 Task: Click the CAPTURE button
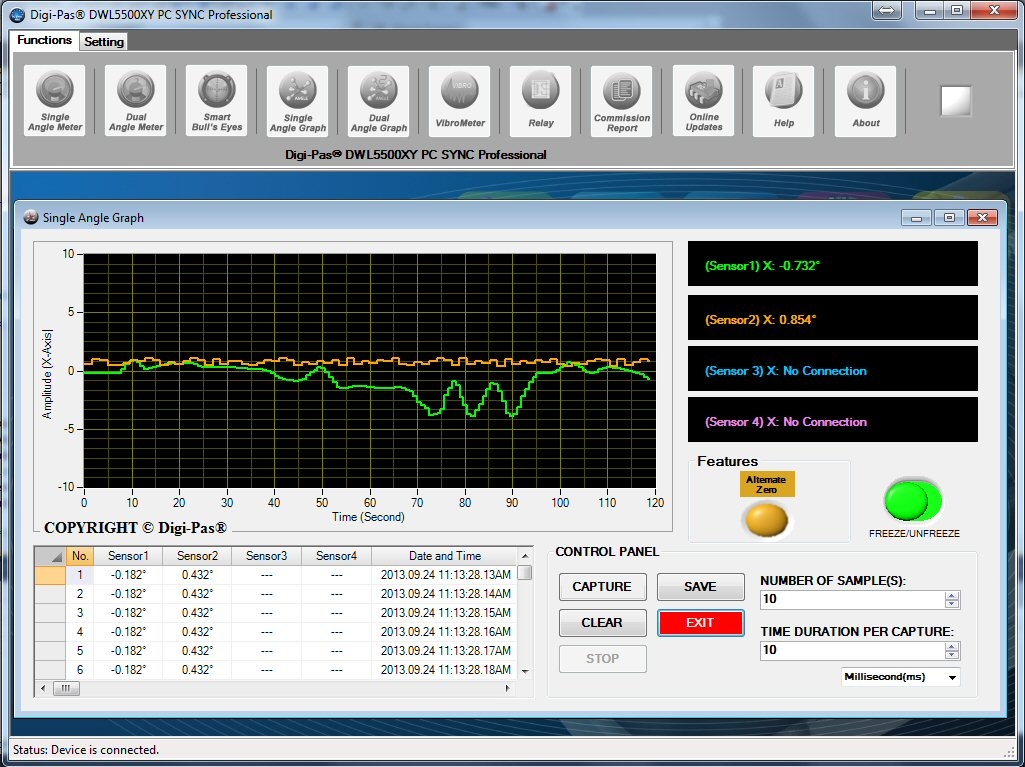pyautogui.click(x=602, y=587)
